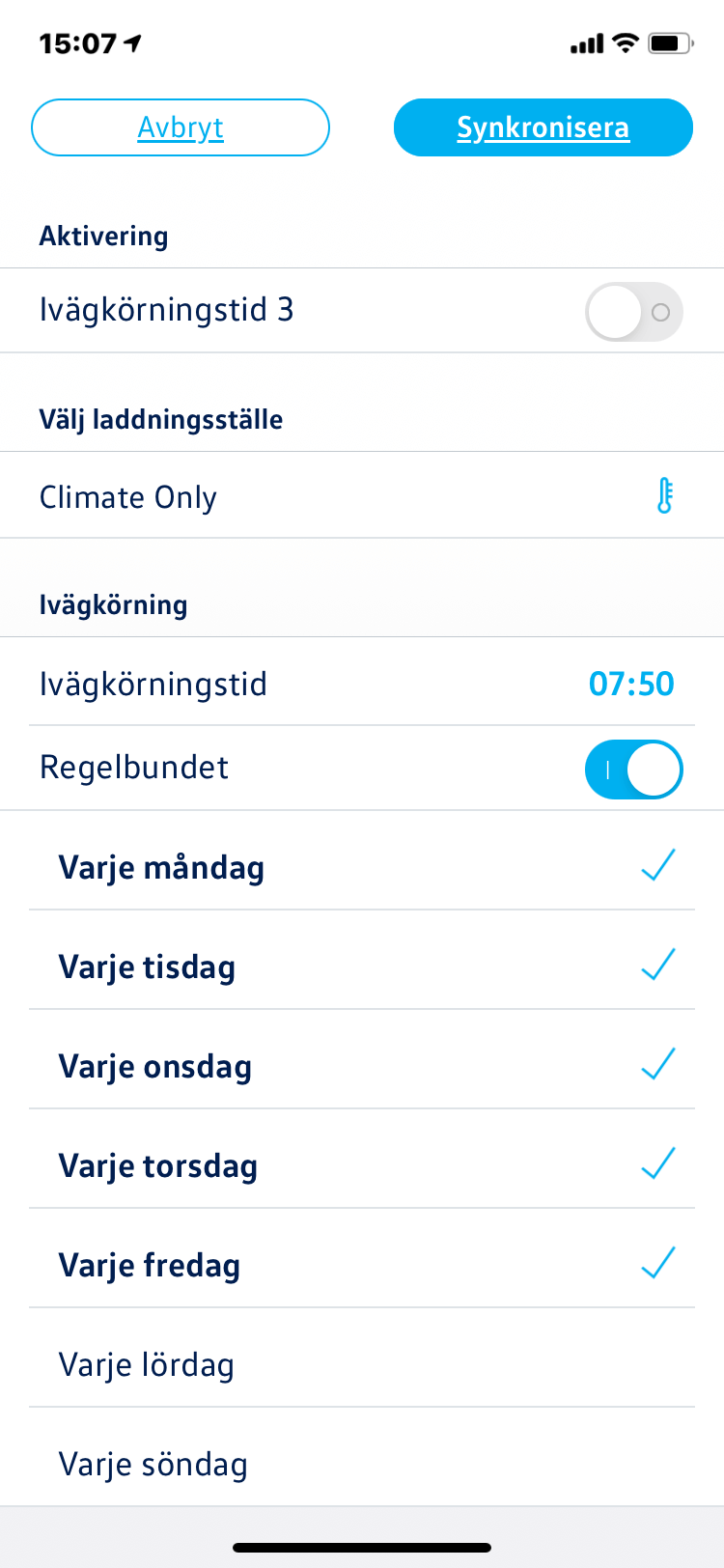Tap the cellular signal bars icon
This screenshot has width=724, height=1568.
587,43
